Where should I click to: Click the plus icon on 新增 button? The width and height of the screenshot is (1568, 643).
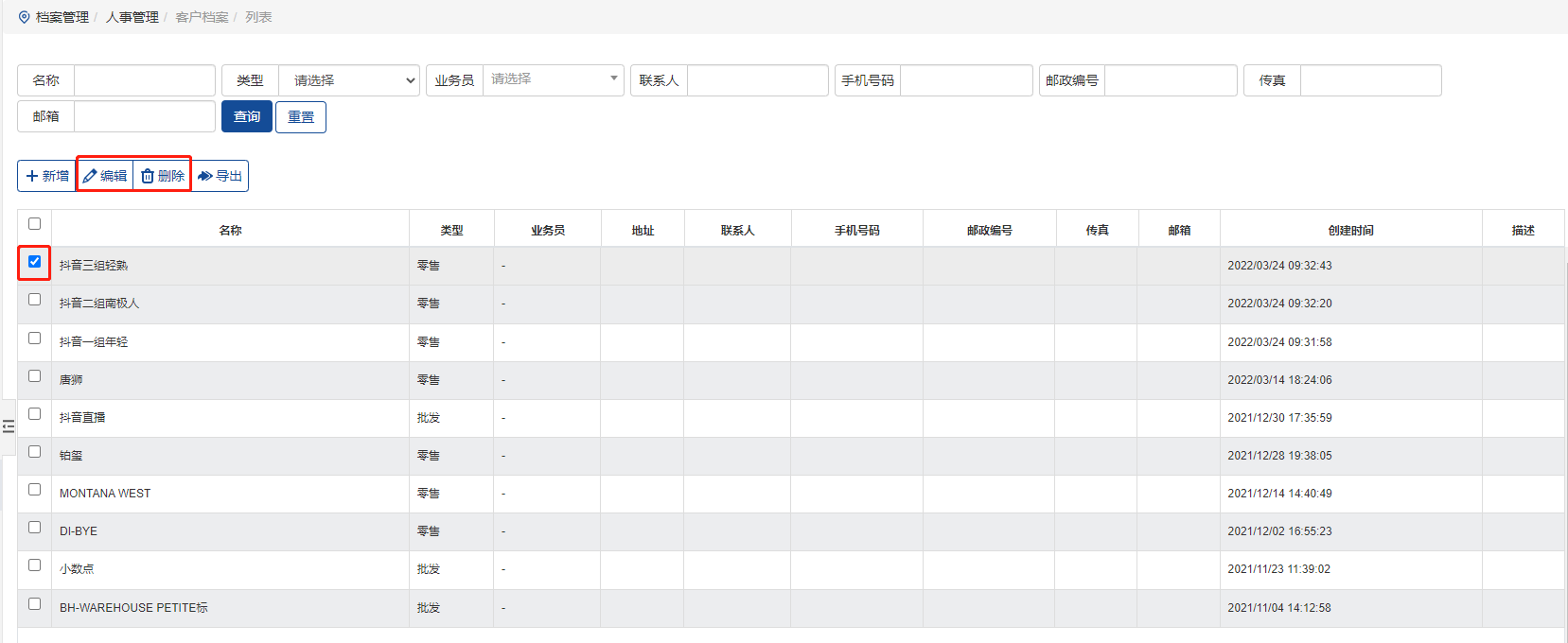[32, 176]
